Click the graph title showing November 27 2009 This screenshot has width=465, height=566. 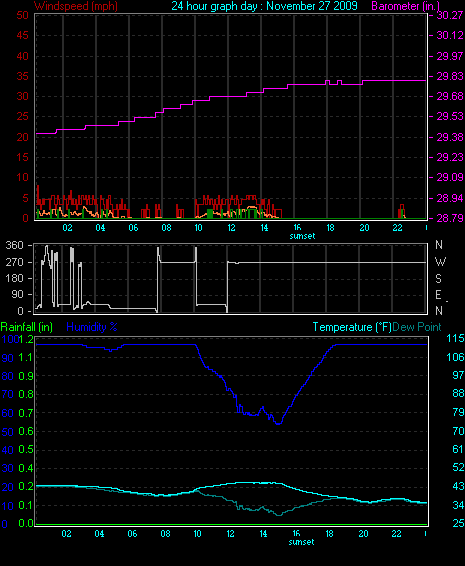[264, 6]
